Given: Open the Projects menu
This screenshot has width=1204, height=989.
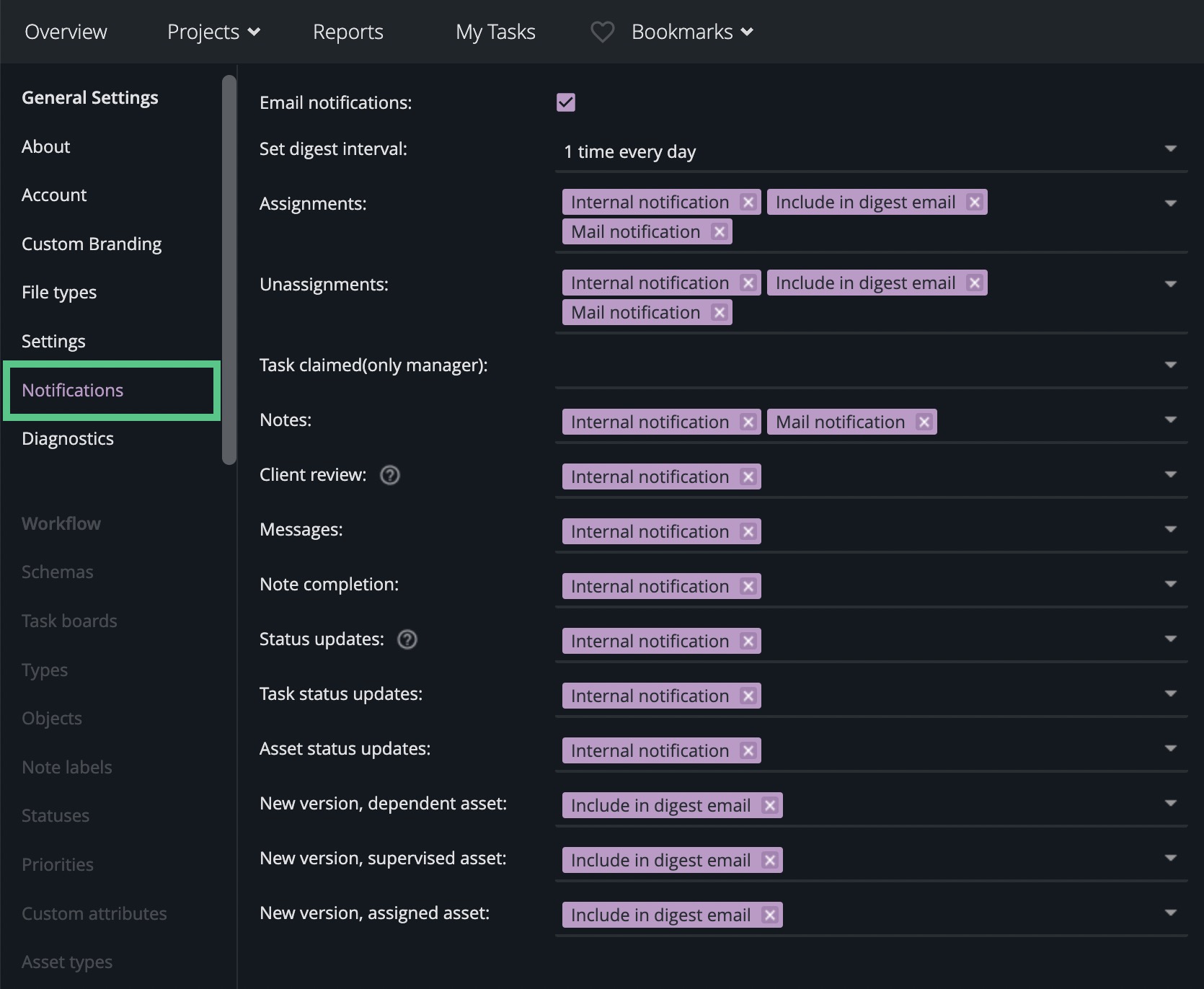Looking at the screenshot, I should (x=213, y=32).
